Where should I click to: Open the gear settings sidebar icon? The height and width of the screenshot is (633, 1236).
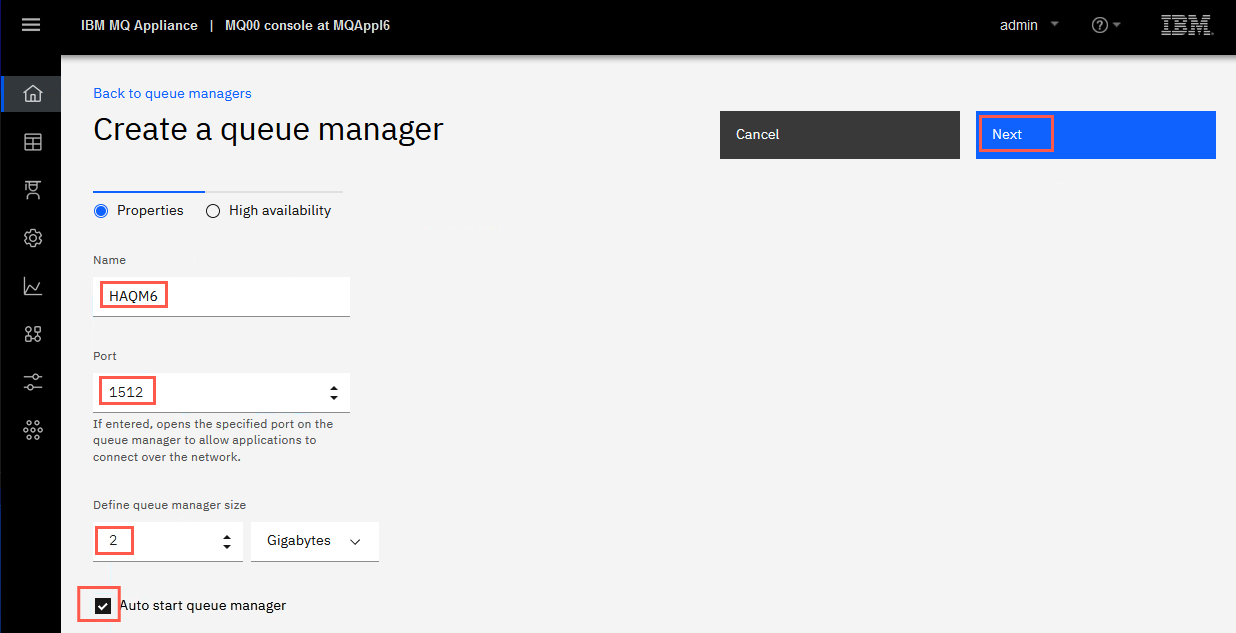[33, 238]
